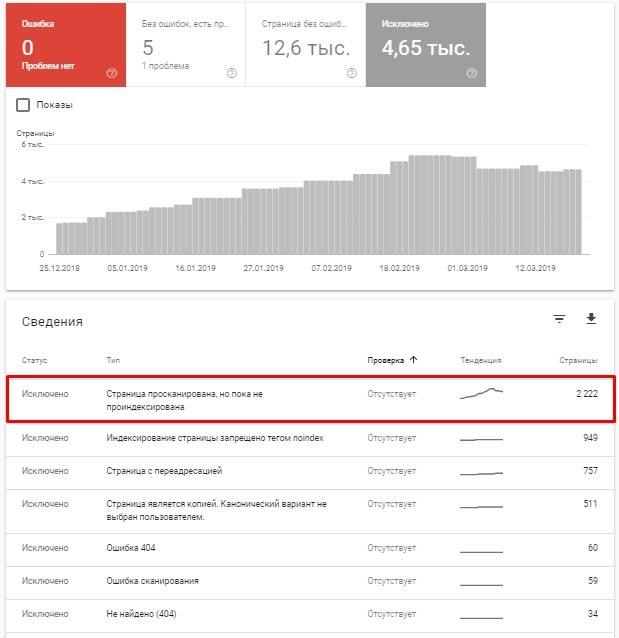Enable the Показы checkbox
This screenshot has width=619, height=638.
tap(23, 105)
